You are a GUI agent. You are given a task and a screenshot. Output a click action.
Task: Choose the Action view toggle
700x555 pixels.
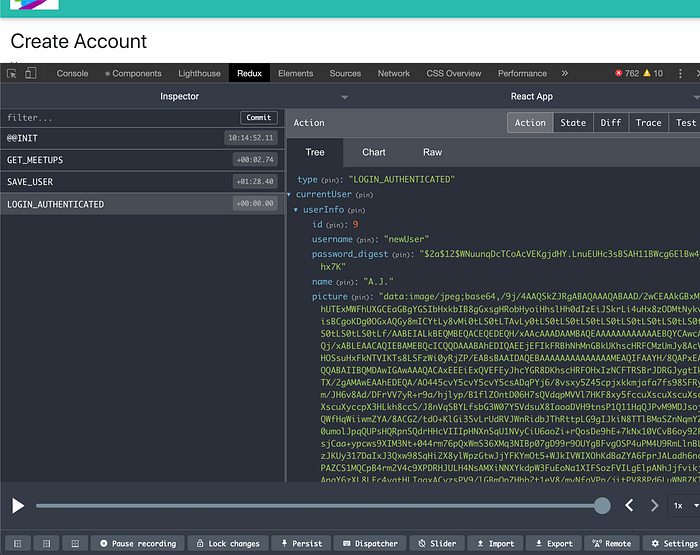click(x=530, y=123)
